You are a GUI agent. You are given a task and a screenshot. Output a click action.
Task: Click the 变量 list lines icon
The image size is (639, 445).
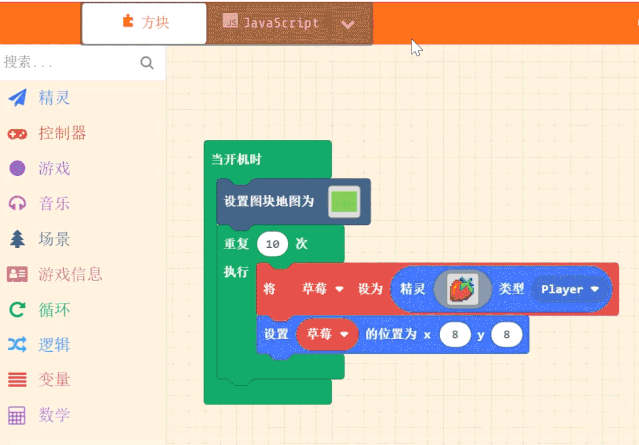(17, 380)
